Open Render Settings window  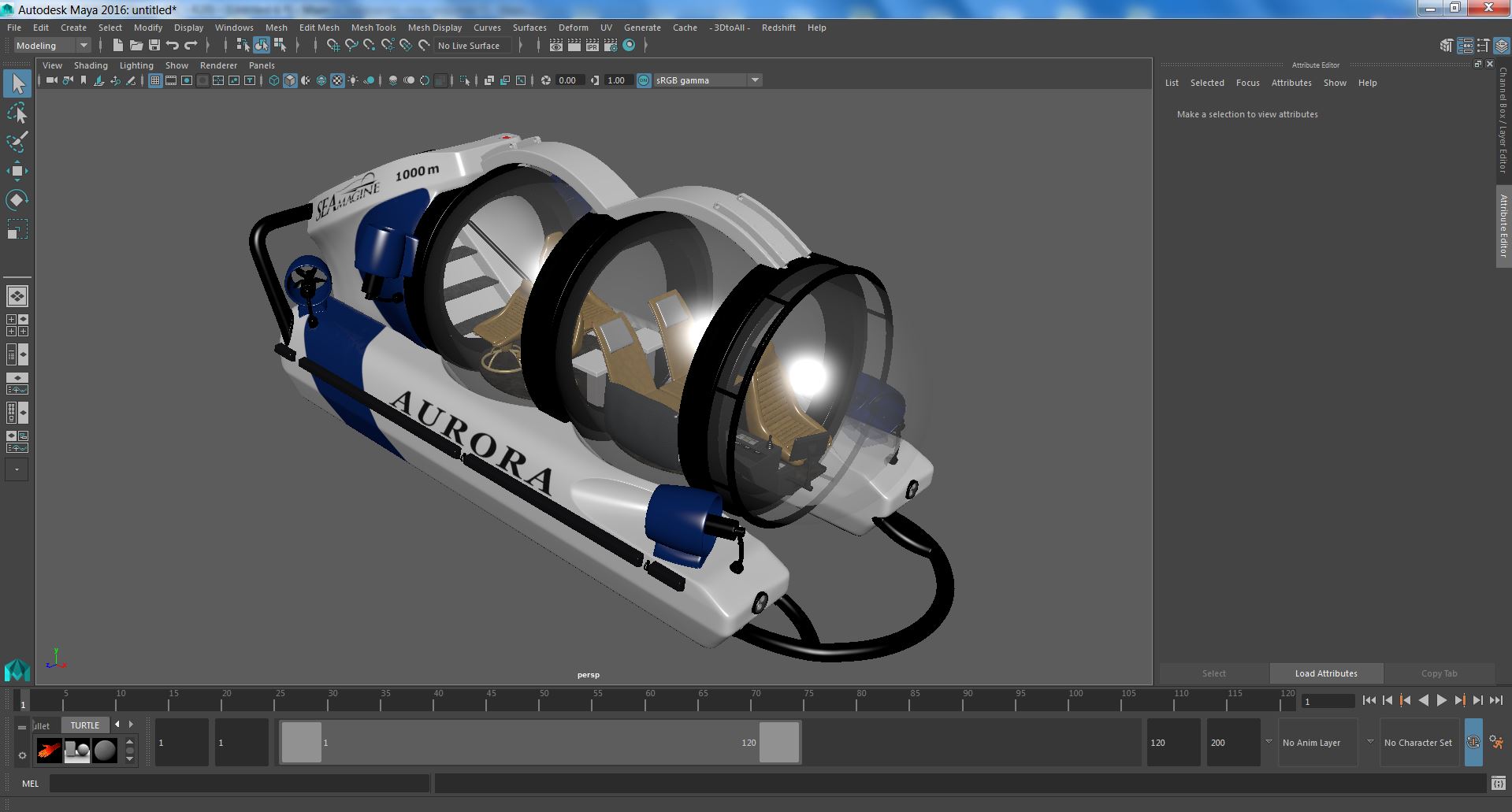[x=611, y=46]
